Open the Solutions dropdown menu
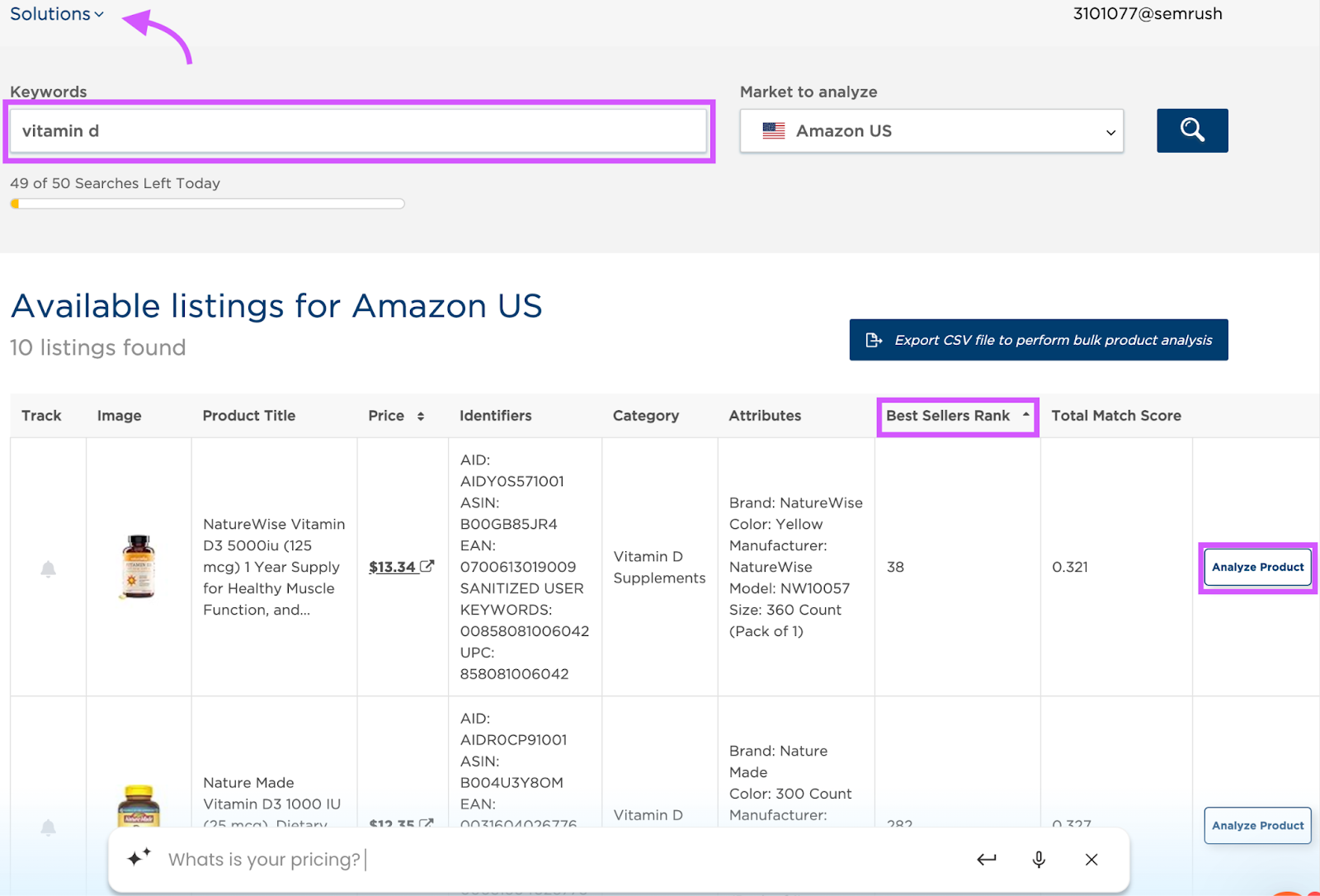The width and height of the screenshot is (1320, 896). 56,14
